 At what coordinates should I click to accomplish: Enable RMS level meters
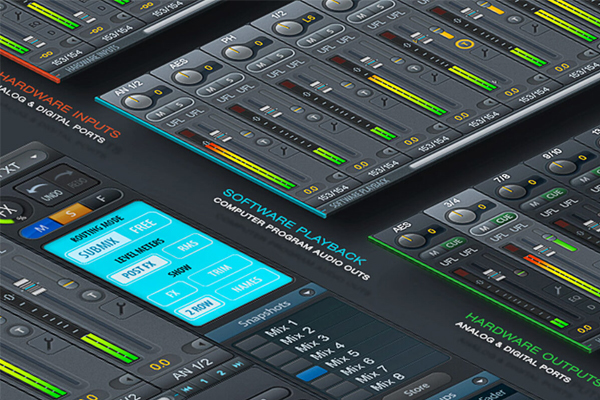(188, 247)
